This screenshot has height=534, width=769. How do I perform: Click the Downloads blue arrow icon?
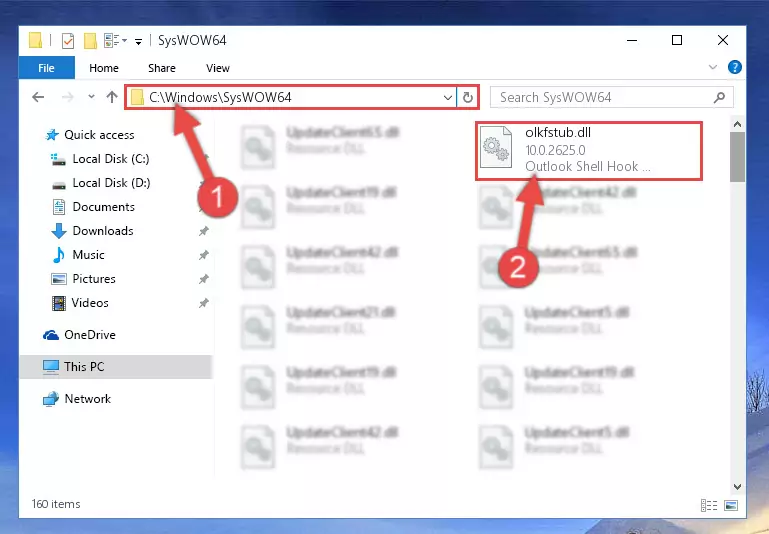point(59,231)
